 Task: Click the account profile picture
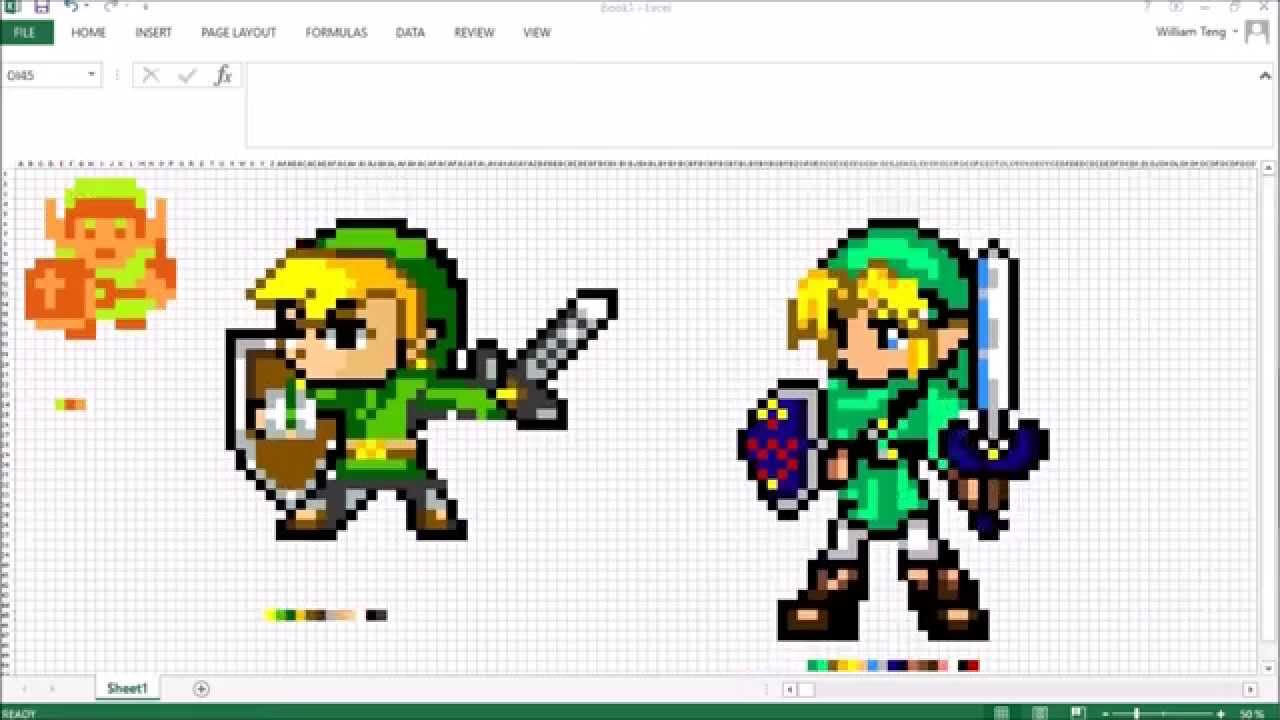(1257, 32)
